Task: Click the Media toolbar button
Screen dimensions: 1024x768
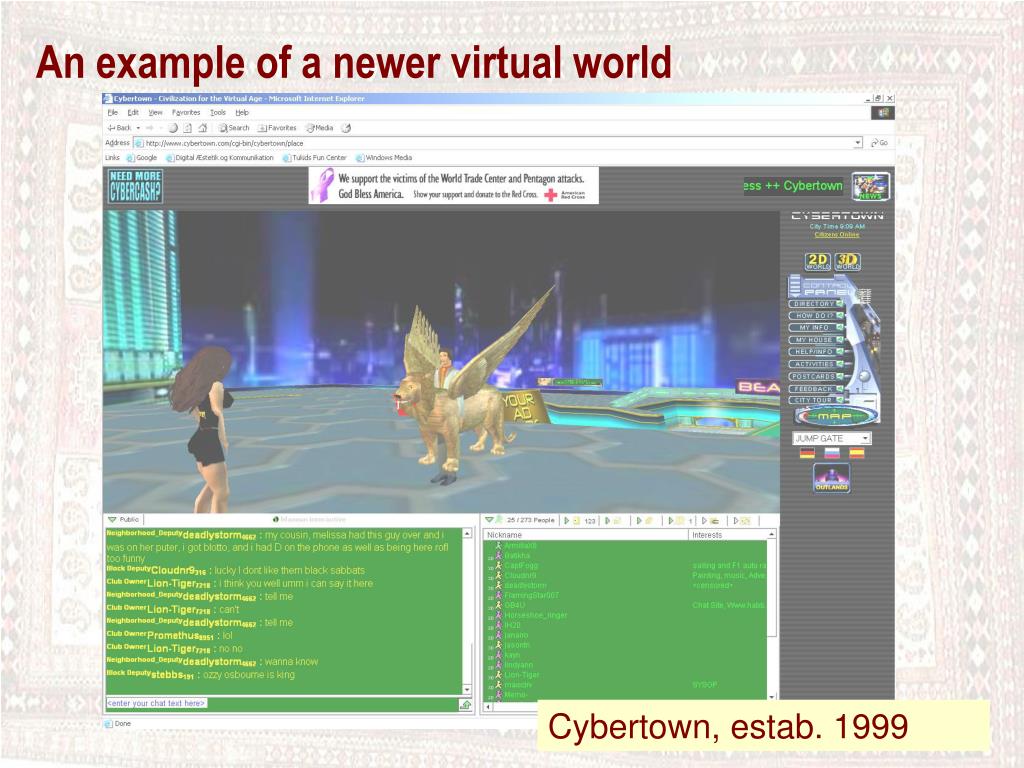Action: tap(320, 128)
